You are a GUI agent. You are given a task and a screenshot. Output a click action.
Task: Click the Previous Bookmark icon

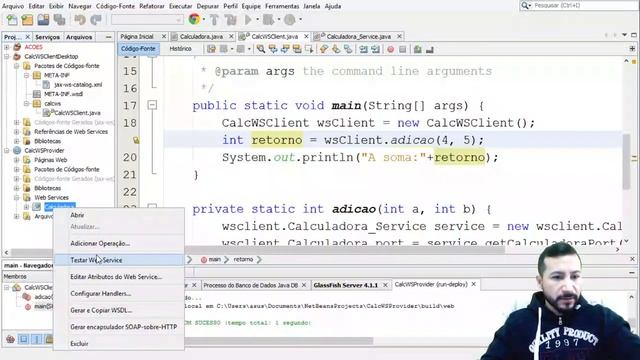[x=324, y=49]
